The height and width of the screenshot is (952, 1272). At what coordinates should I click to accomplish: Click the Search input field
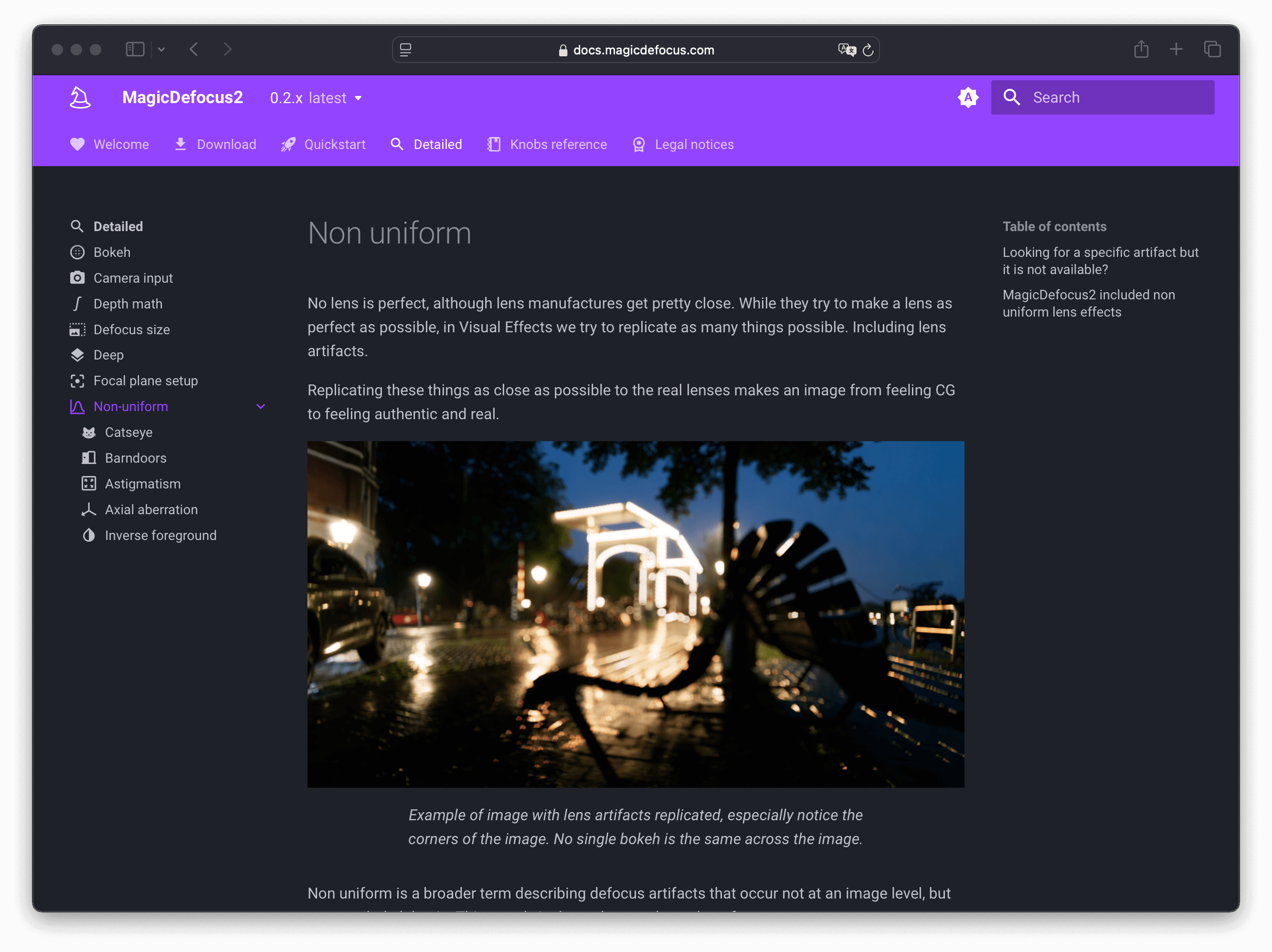click(1102, 97)
